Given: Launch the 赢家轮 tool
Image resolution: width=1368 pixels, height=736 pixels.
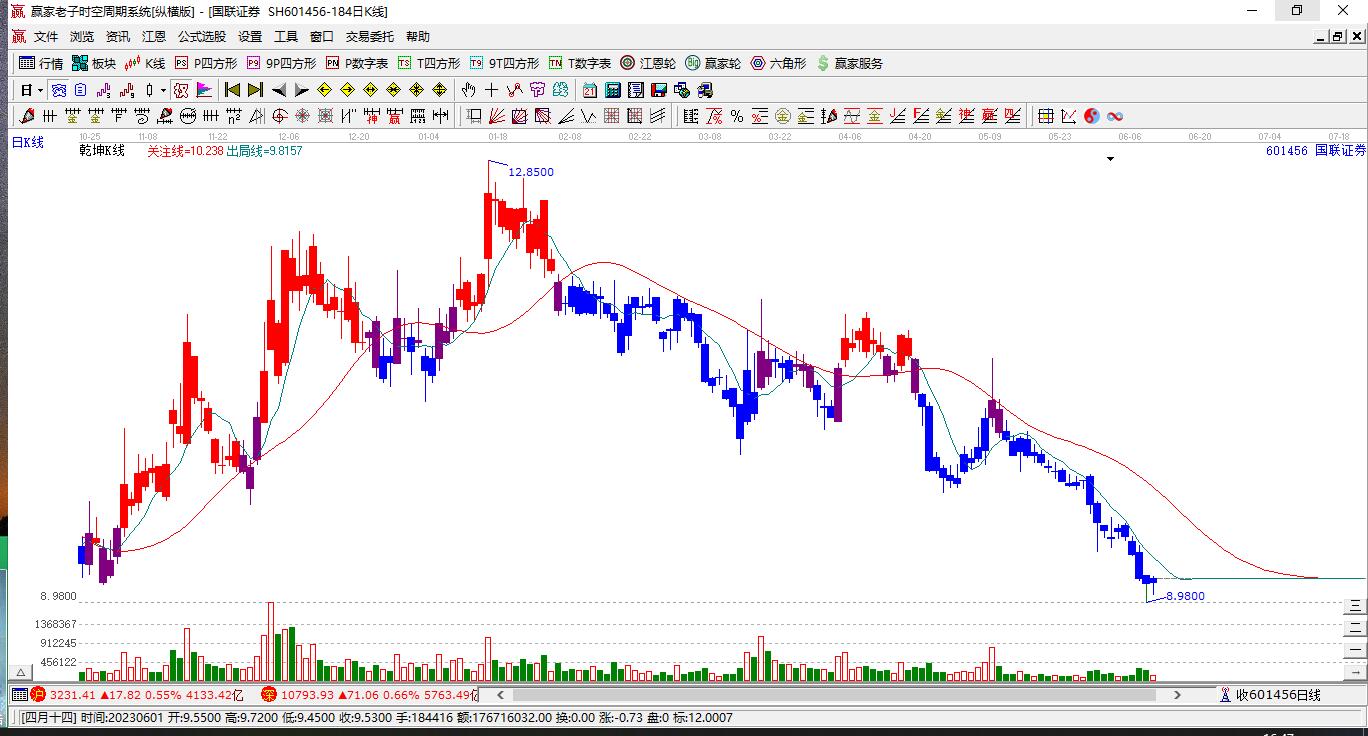Looking at the screenshot, I should tap(714, 63).
